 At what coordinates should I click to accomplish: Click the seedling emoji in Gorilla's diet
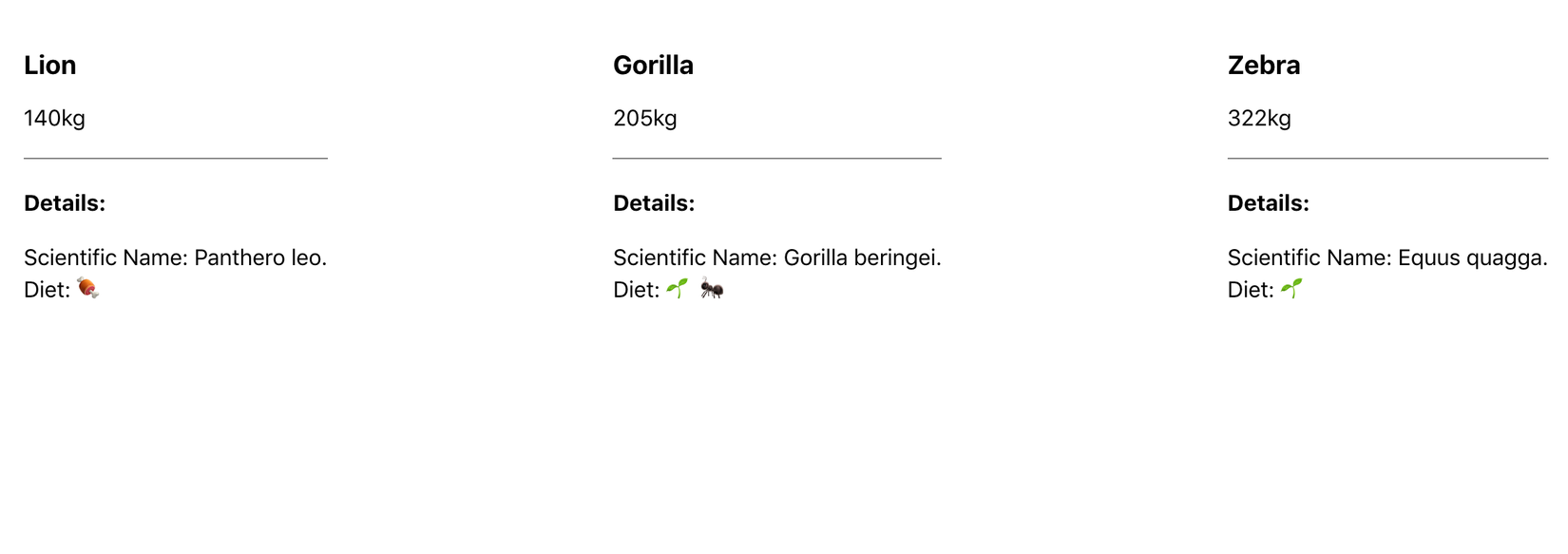point(677,288)
